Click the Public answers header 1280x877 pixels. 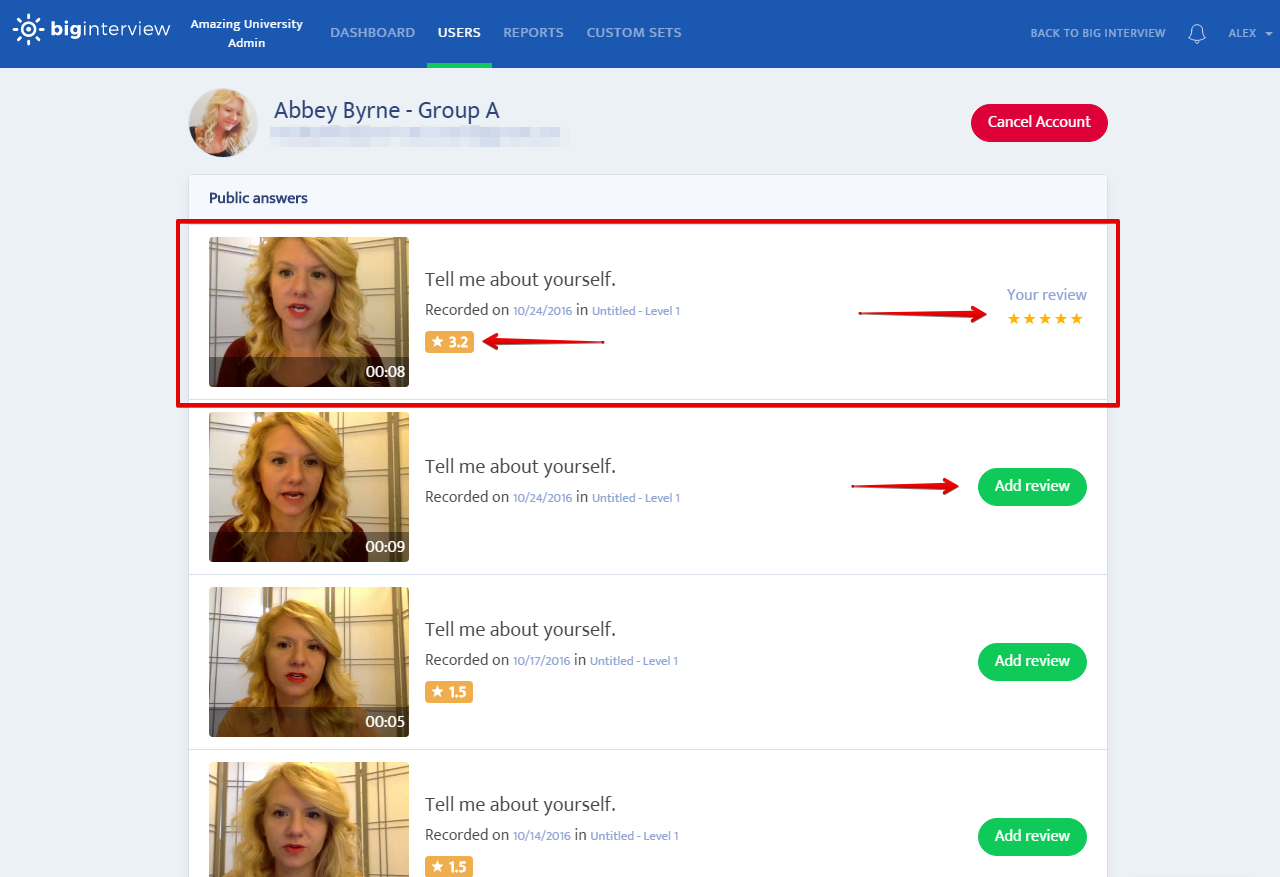click(x=258, y=198)
